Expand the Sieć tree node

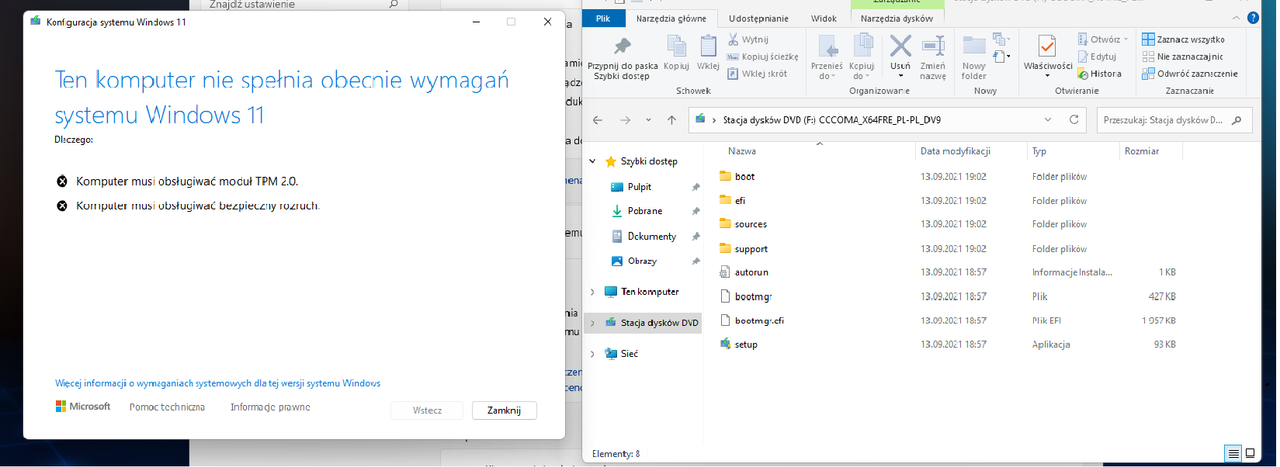[x=593, y=354]
